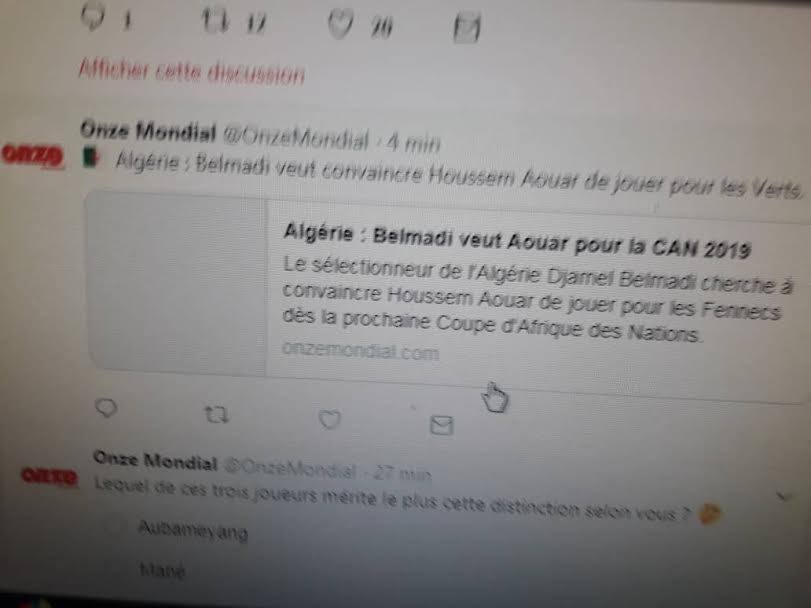Screen dimensions: 811x608
Task: Open Onze Mondial profile name on 4 min tweet
Action: [x=148, y=131]
